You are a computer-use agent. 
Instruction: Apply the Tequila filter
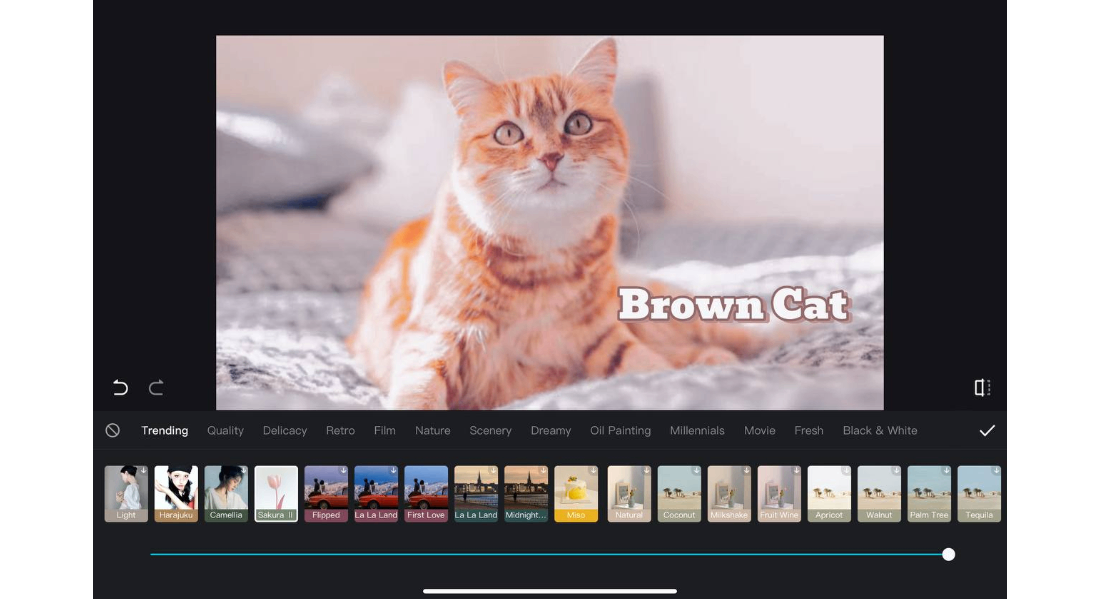(x=979, y=493)
